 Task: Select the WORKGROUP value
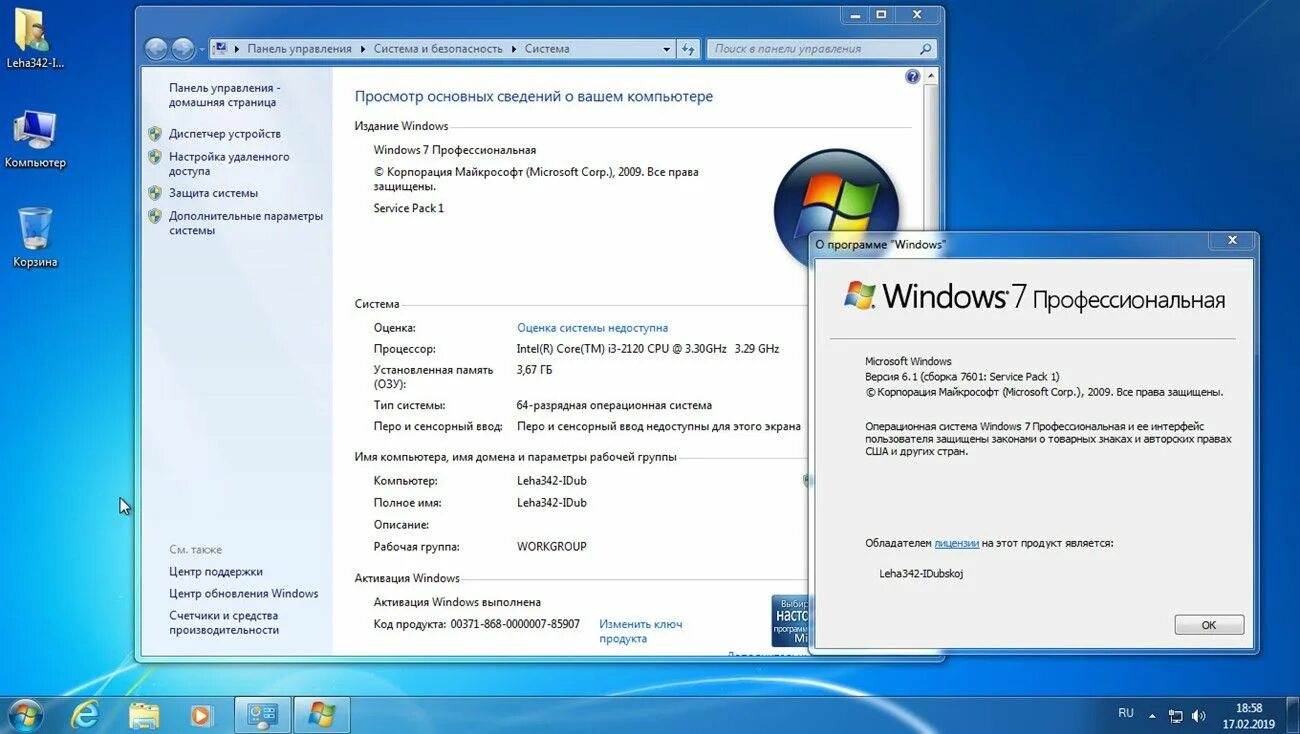(551, 547)
